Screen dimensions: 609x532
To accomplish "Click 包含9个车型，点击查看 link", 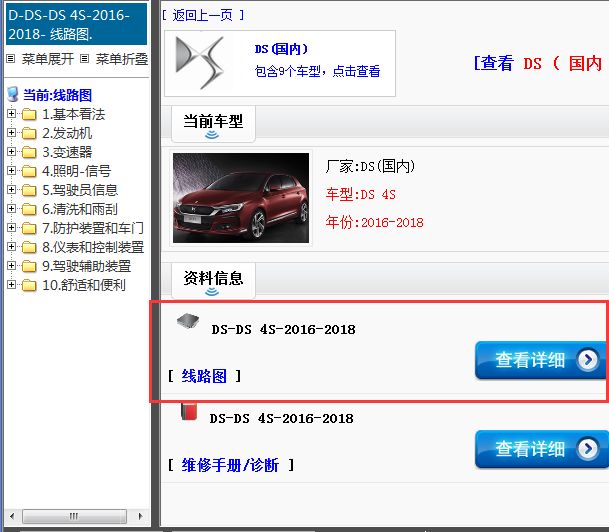I will coord(317,71).
